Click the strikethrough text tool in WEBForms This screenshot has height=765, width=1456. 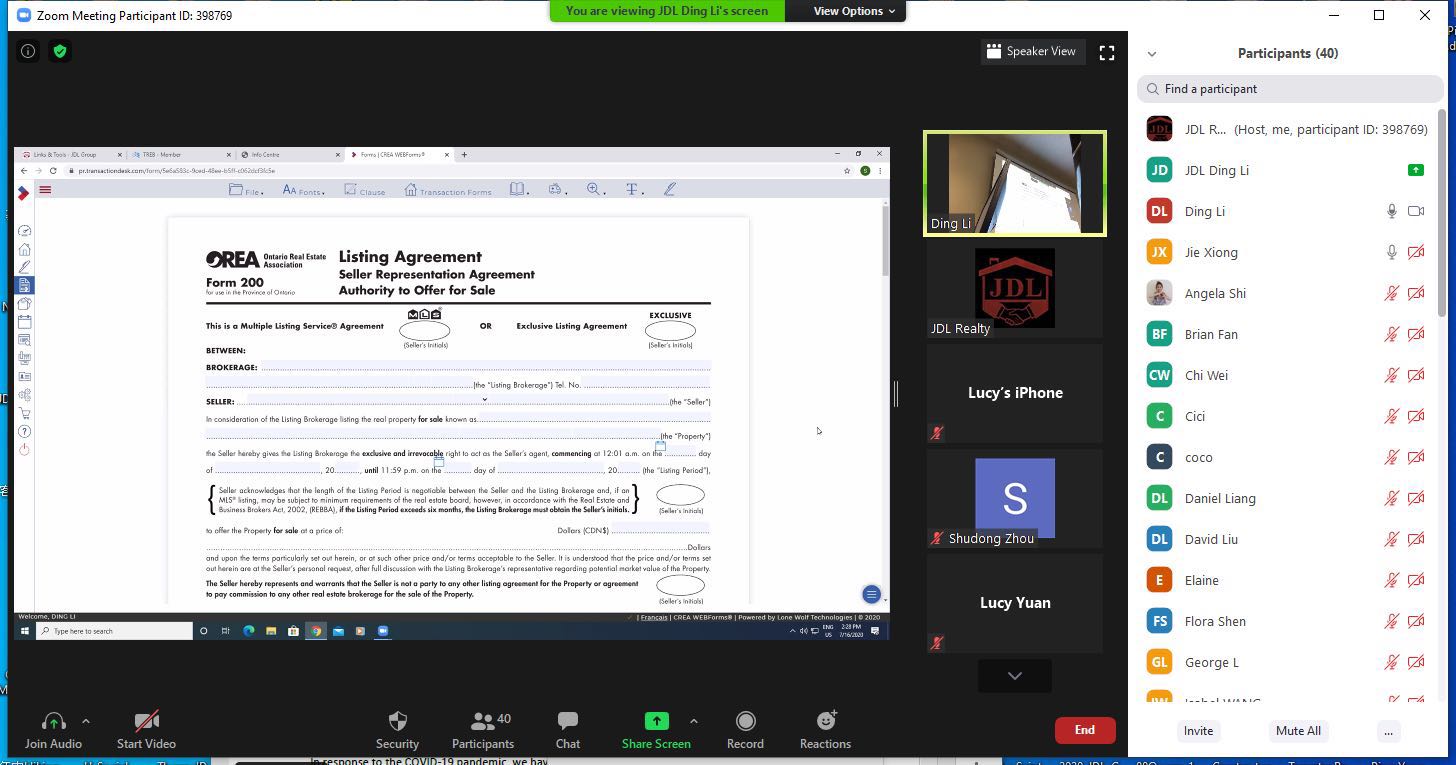point(633,189)
